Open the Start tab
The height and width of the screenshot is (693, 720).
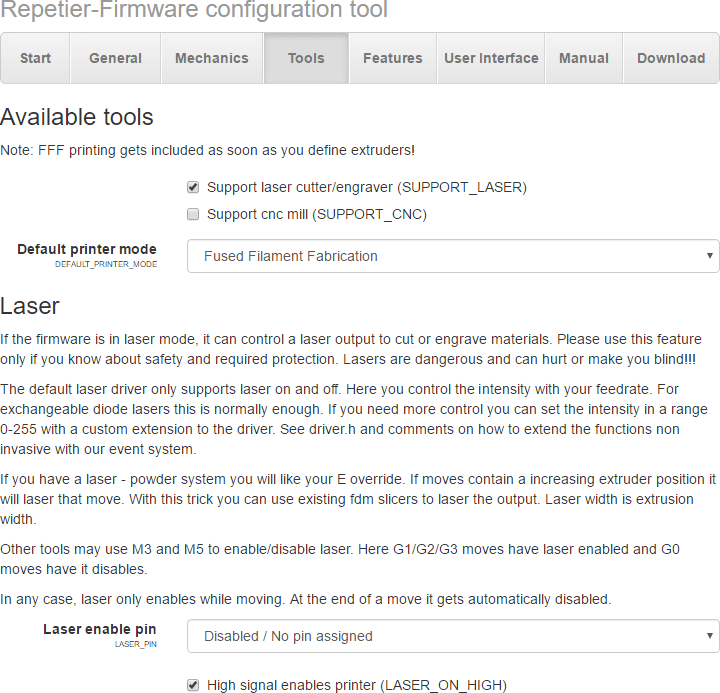pos(35,58)
